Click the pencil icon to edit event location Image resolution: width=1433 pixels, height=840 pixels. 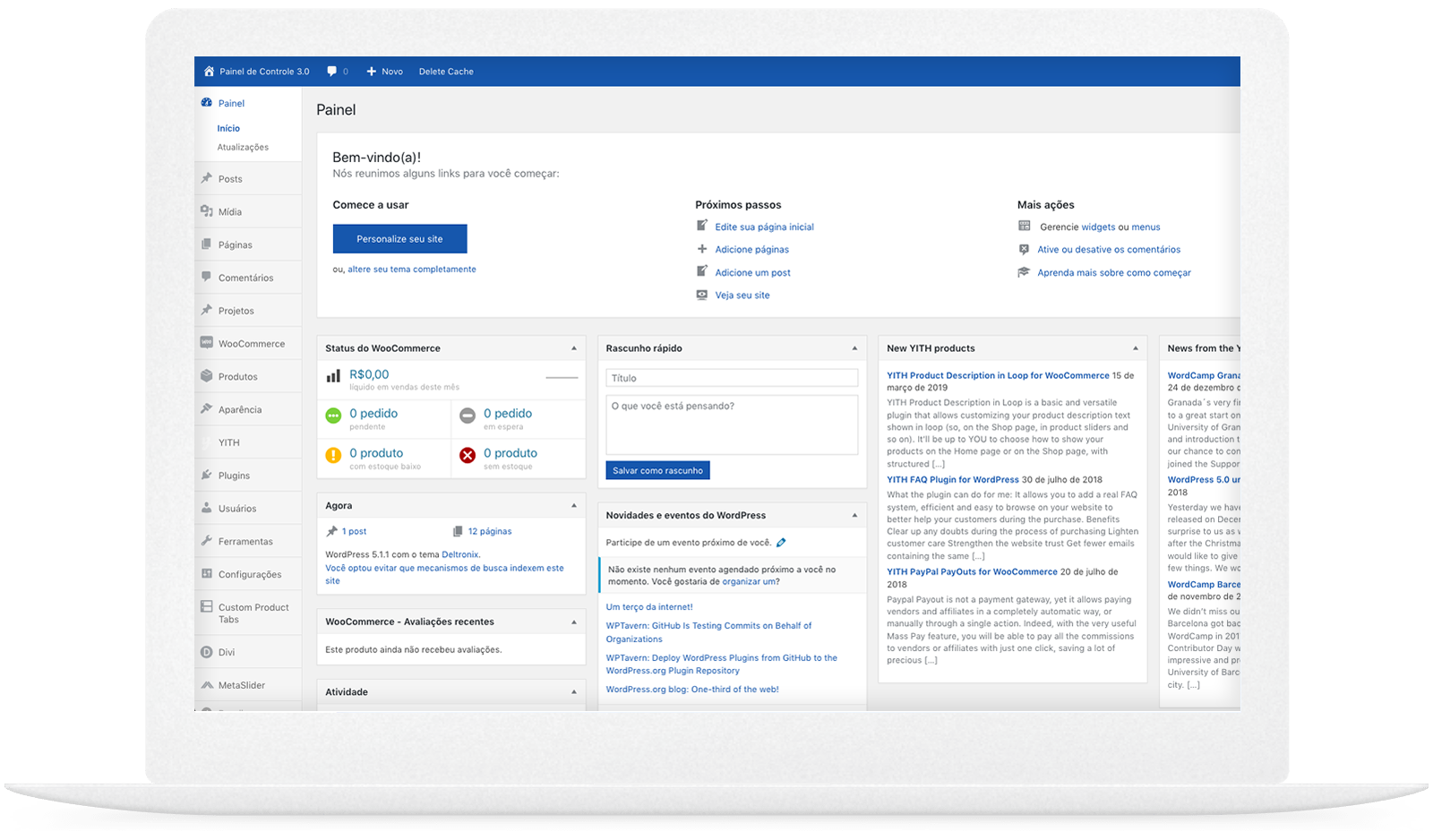(x=781, y=543)
